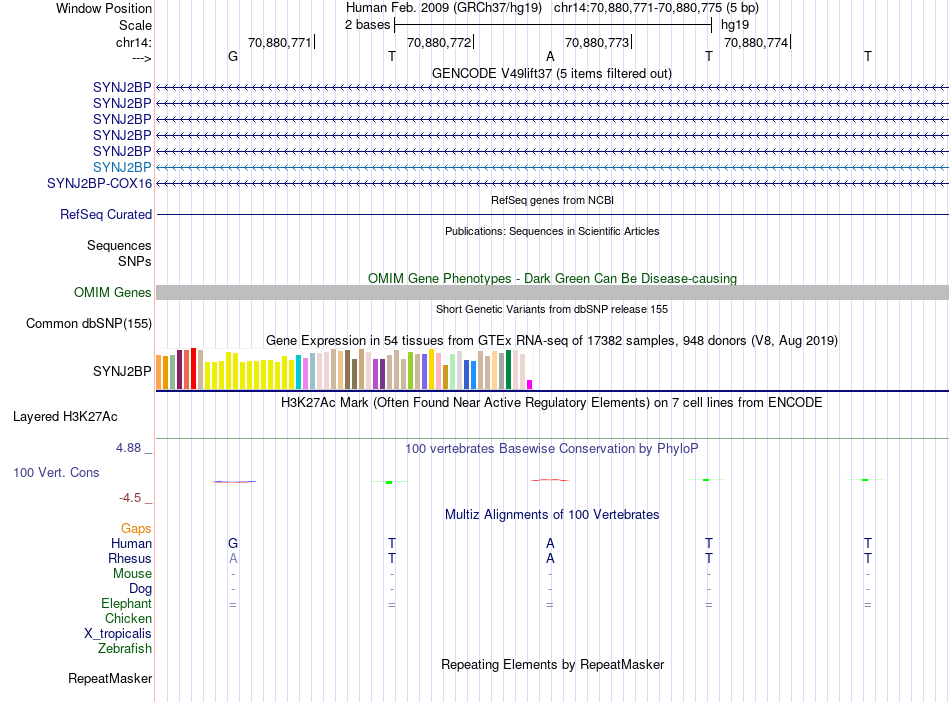
Task: Click the SYNJ2BP label beside GTEx bar chart
Action: pyautogui.click(x=122, y=371)
